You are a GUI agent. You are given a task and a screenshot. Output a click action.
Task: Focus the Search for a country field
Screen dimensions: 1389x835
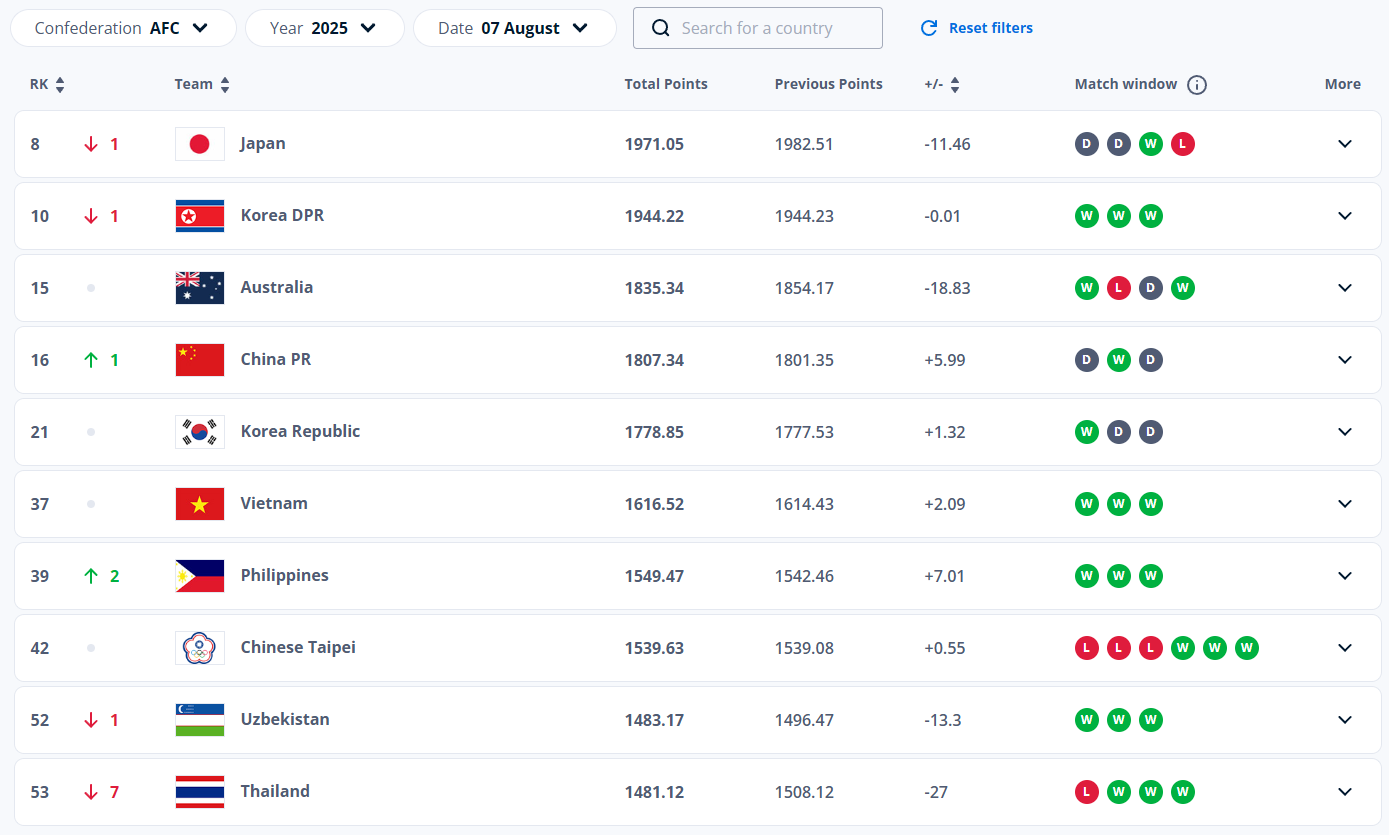pos(770,28)
